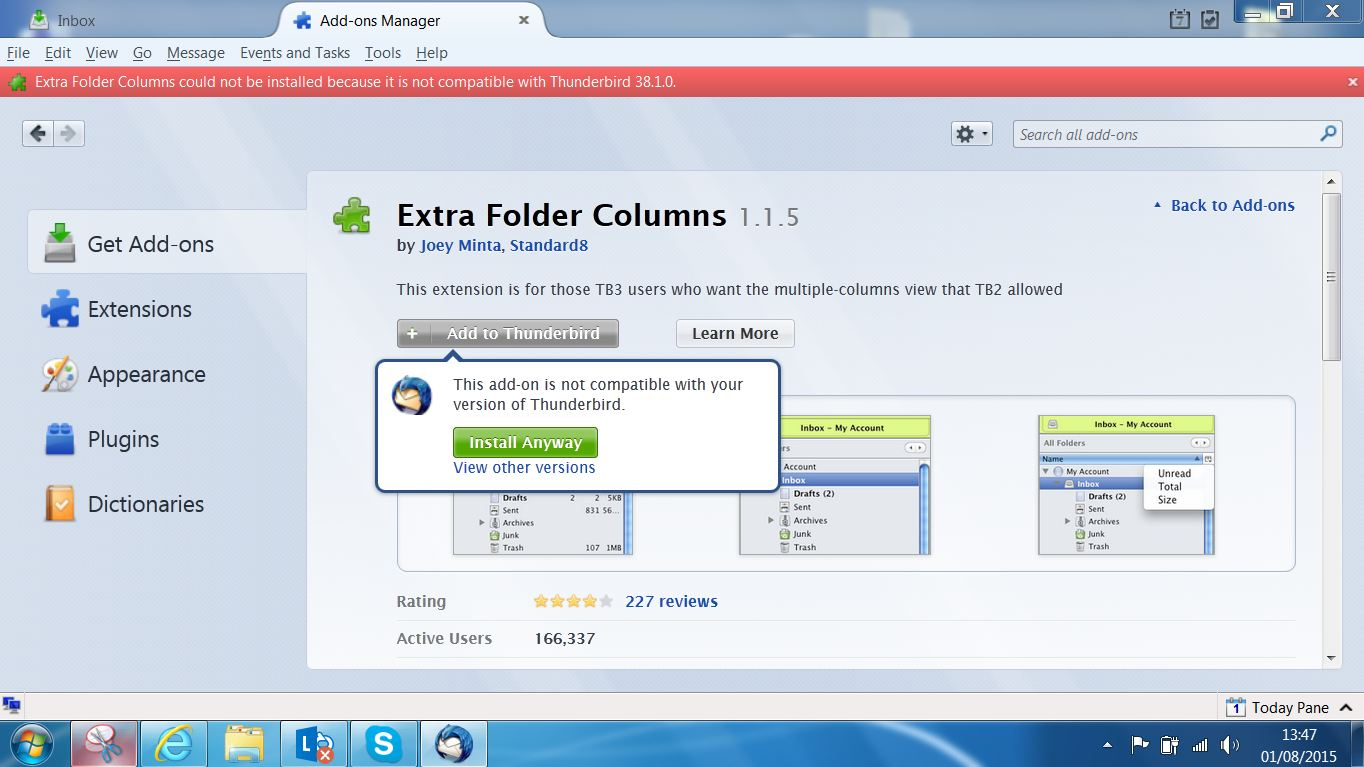Click the green Install Anyway button
1364x767 pixels.
coord(525,442)
